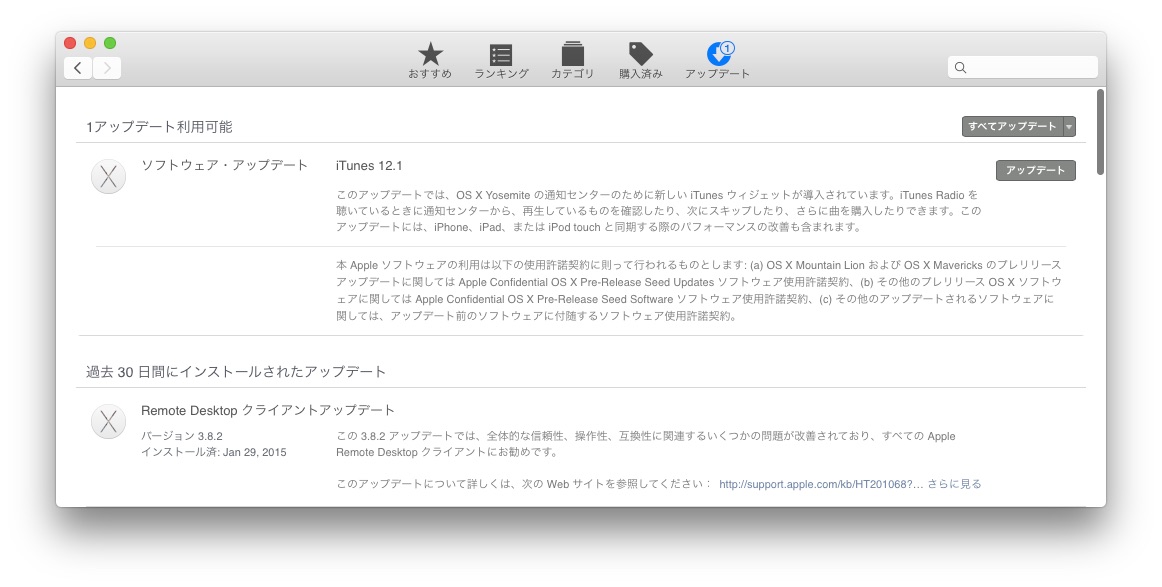Click the iTunes 12.1 title

pos(369,165)
